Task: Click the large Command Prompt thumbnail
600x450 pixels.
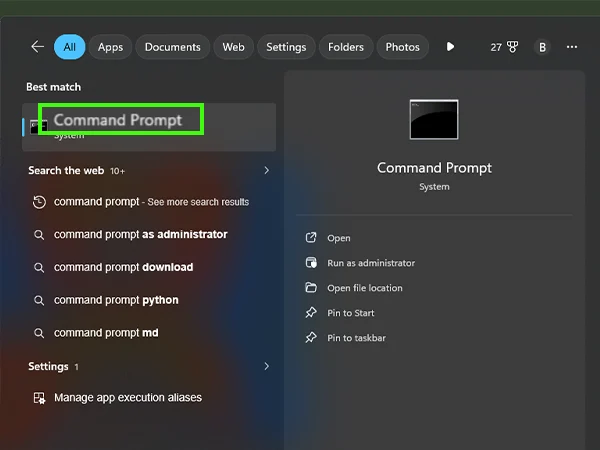Action: pos(434,119)
